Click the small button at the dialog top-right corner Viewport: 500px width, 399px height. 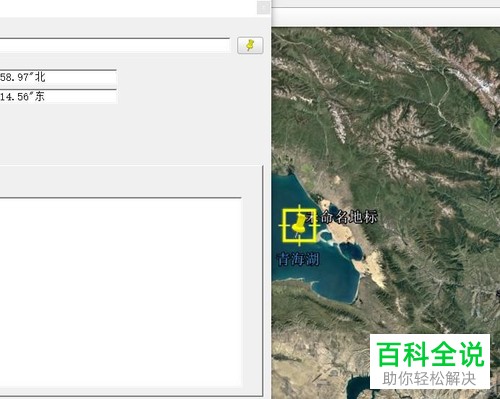263,8
